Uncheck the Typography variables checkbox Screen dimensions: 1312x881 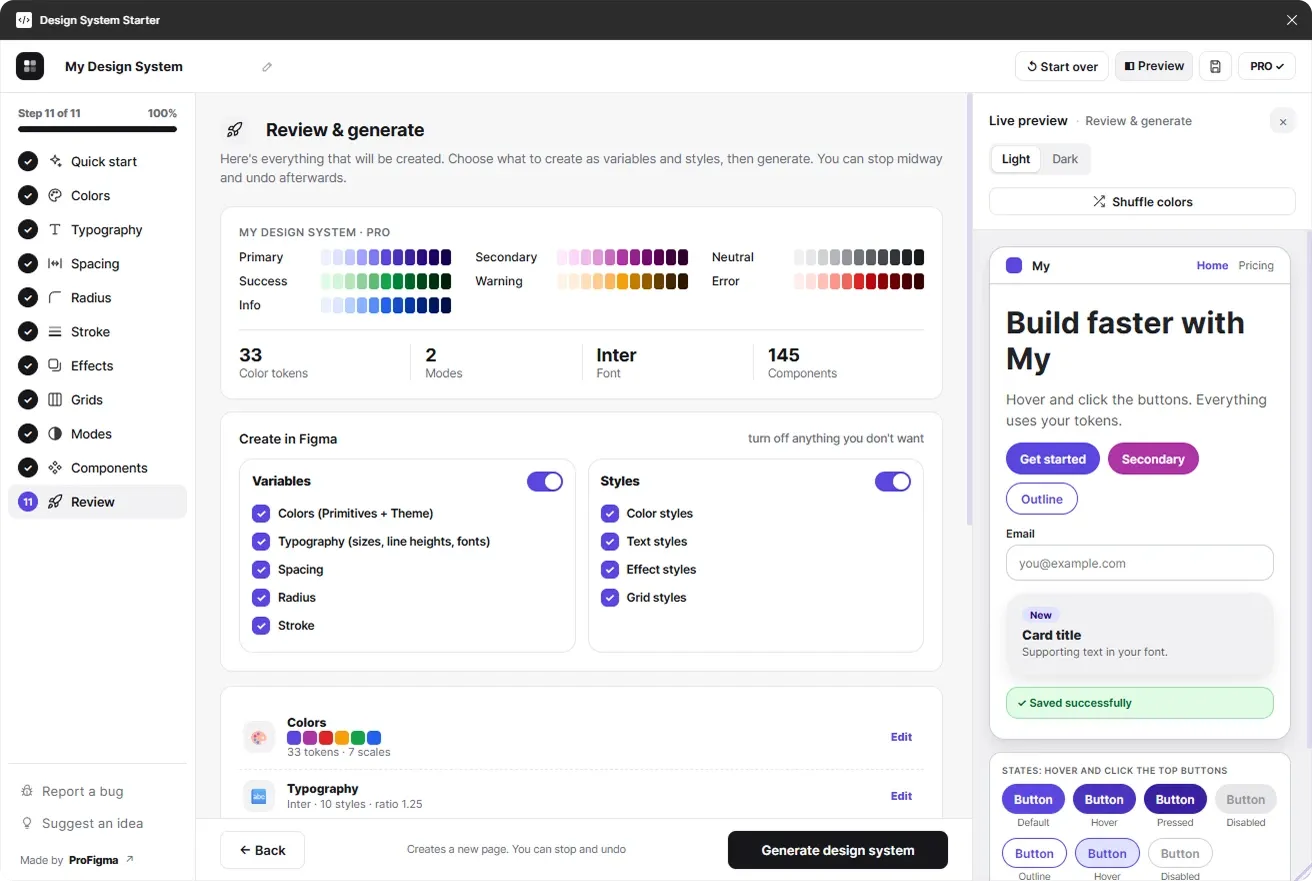[261, 541]
